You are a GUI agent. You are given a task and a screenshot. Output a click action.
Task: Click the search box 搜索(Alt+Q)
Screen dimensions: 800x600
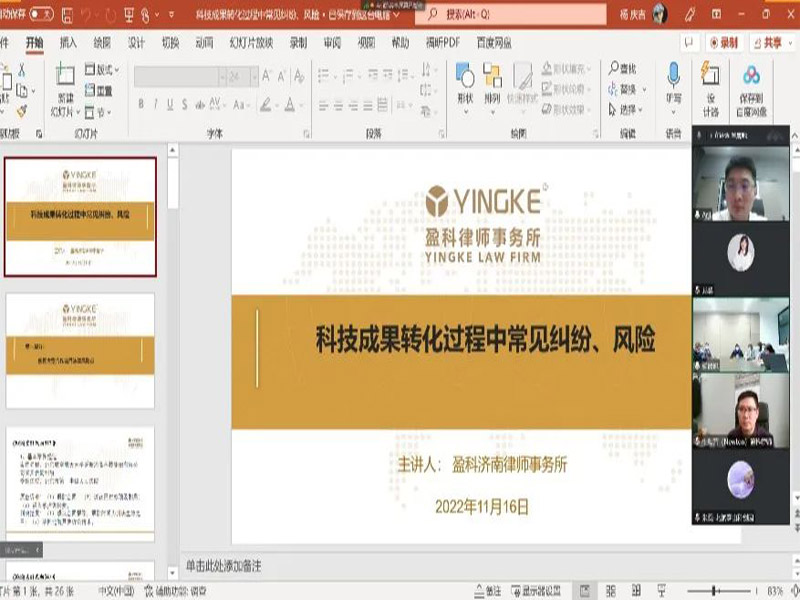point(511,14)
